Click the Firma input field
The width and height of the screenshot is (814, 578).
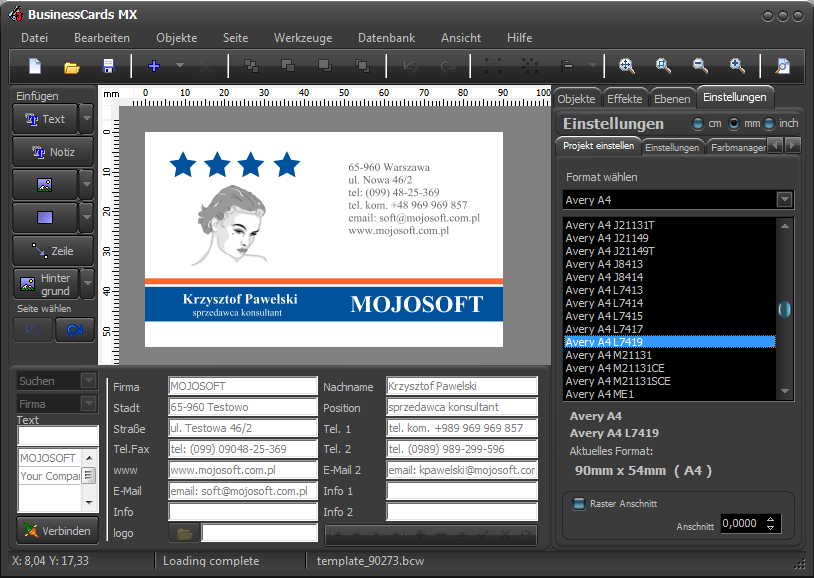242,386
